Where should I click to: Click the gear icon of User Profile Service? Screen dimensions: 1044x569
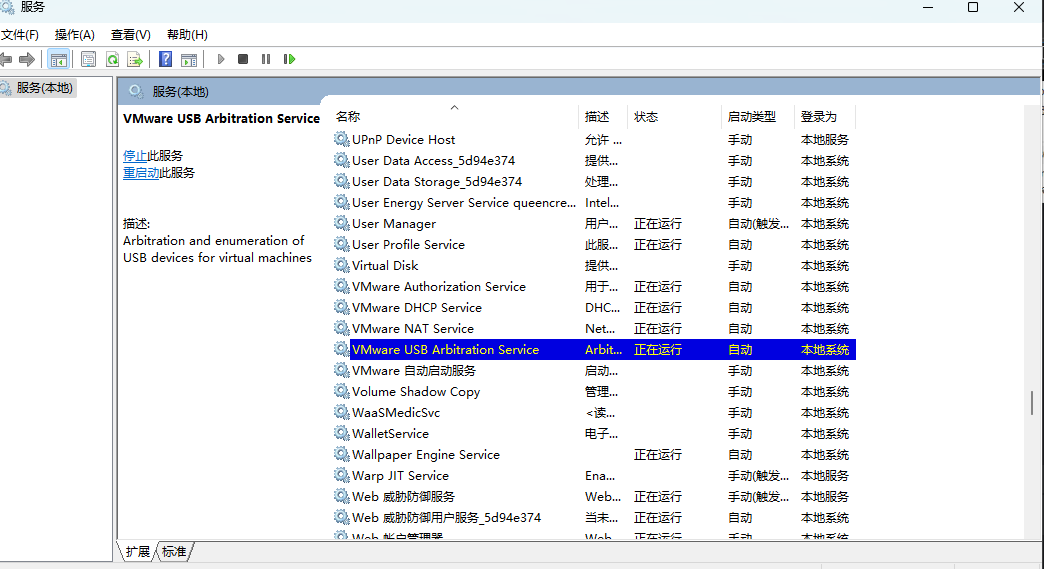click(x=342, y=244)
